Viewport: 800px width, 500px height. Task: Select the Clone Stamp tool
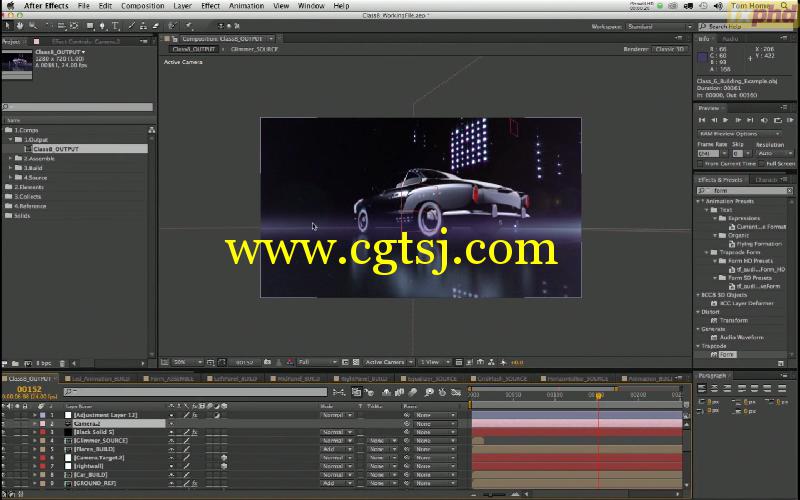coord(143,26)
